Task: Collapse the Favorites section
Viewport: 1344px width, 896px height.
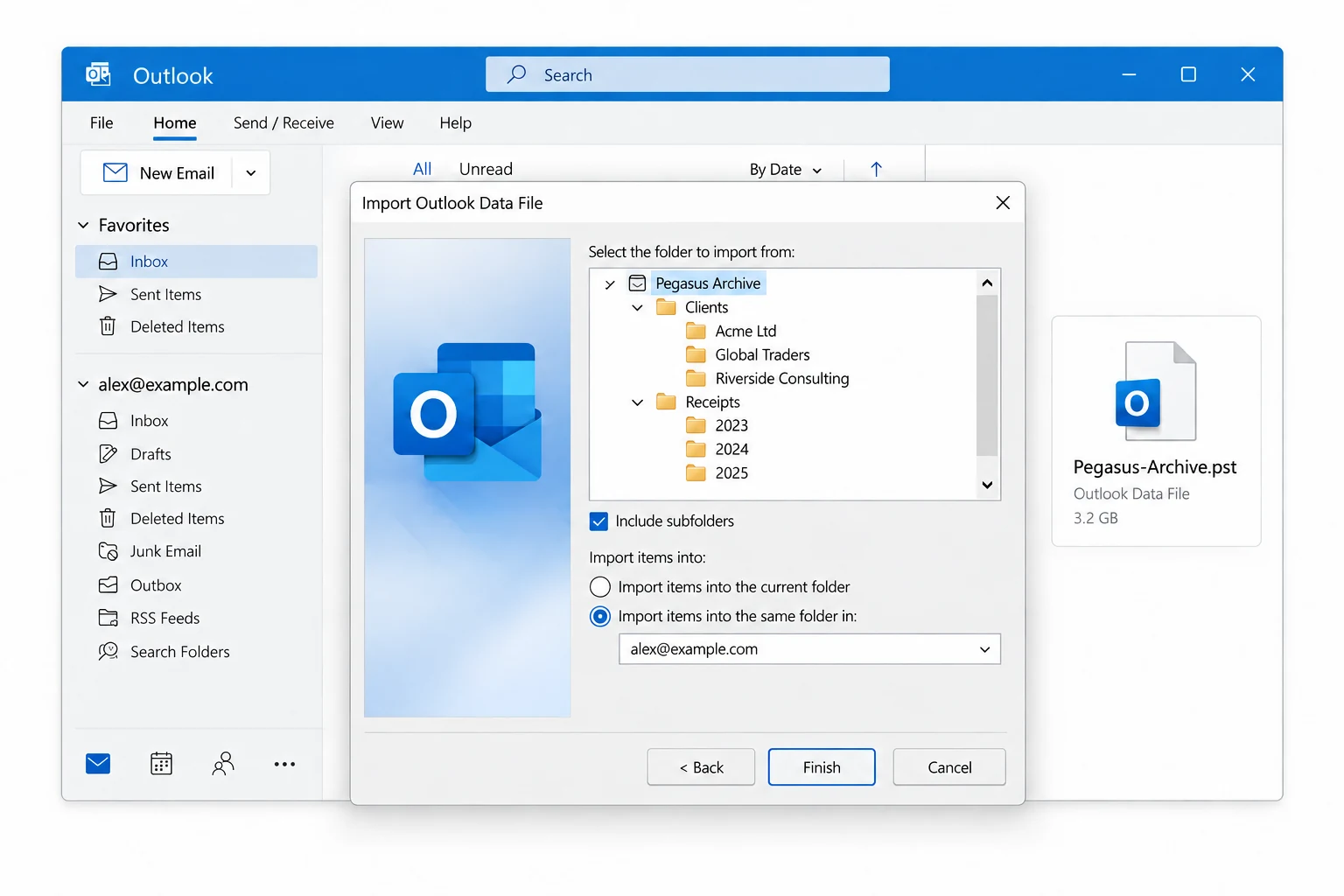Action: [83, 225]
